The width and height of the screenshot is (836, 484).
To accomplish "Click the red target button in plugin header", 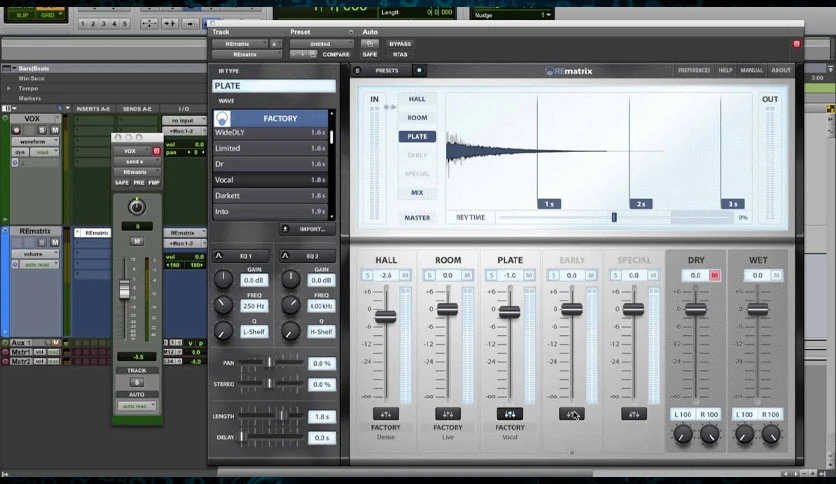I will pyautogui.click(x=797, y=44).
